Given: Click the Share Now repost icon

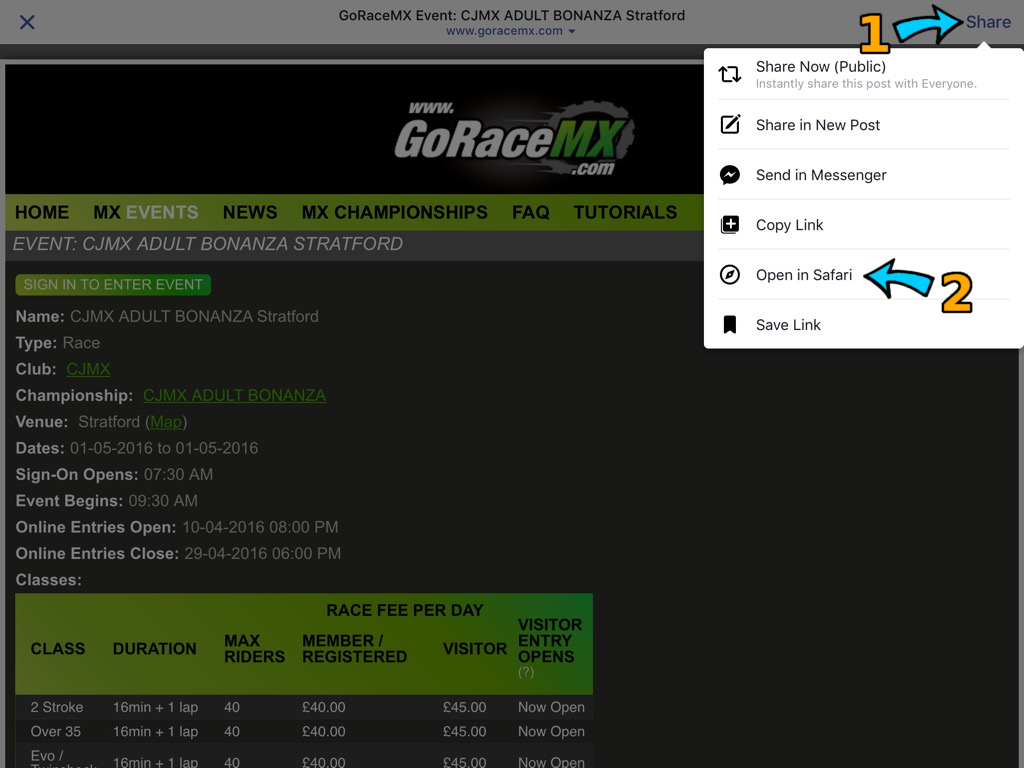Looking at the screenshot, I should [729, 74].
